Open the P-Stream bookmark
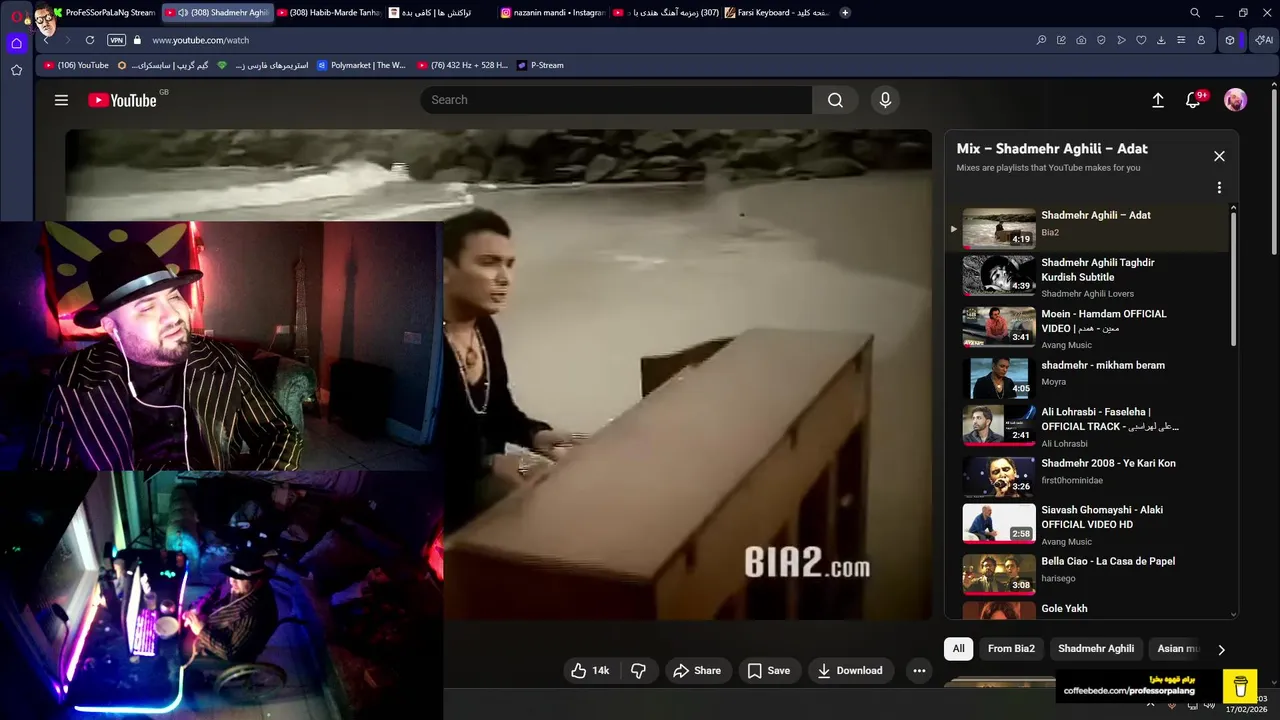This screenshot has height=720, width=1280. pyautogui.click(x=540, y=65)
